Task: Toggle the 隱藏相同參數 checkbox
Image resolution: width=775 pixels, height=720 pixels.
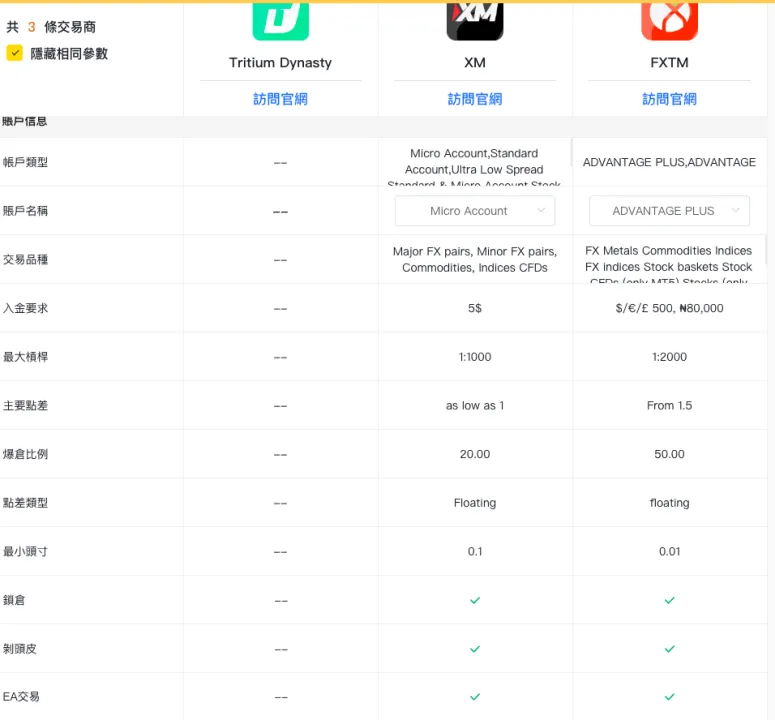Action: pyautogui.click(x=14, y=53)
